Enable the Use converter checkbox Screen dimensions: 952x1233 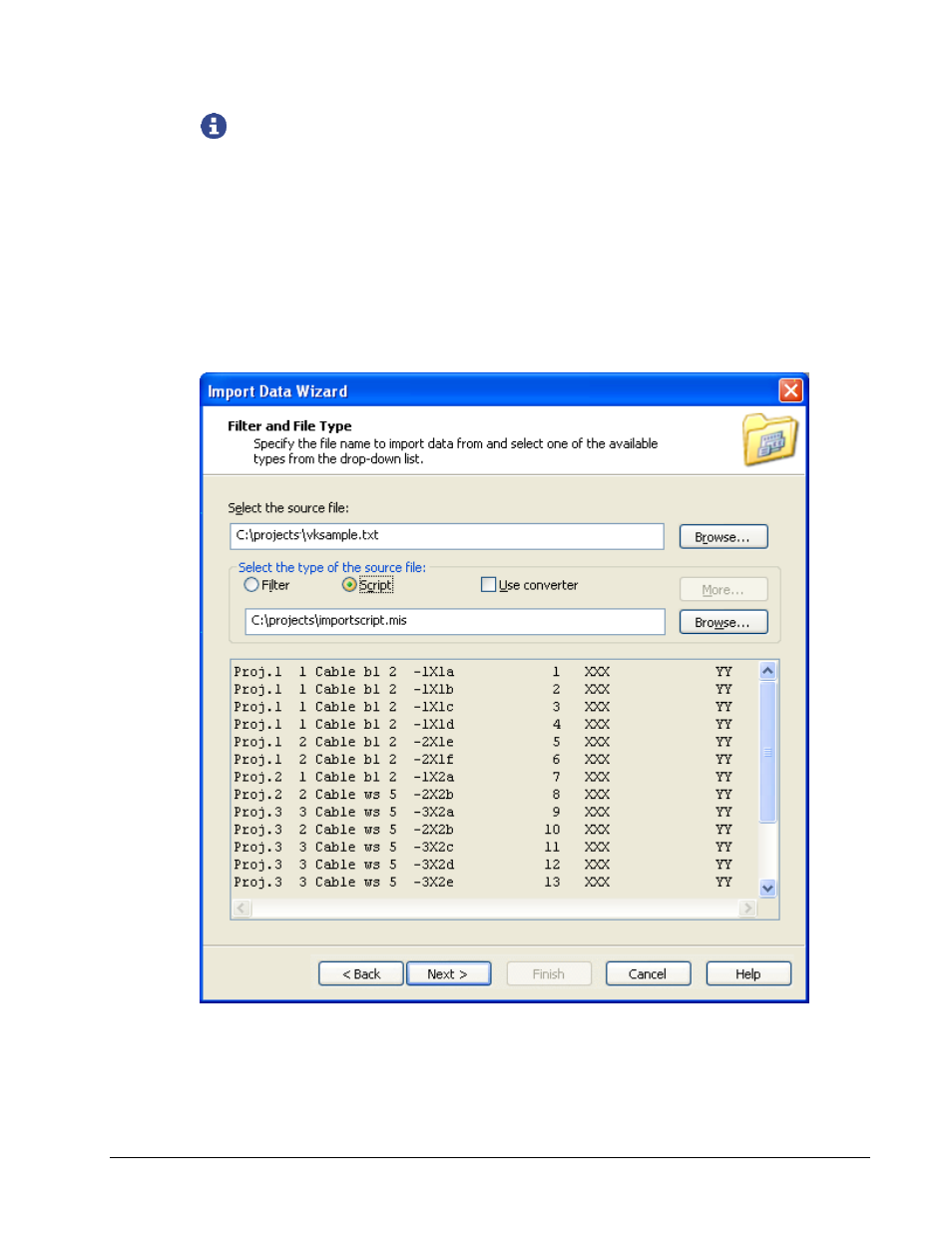click(x=488, y=585)
